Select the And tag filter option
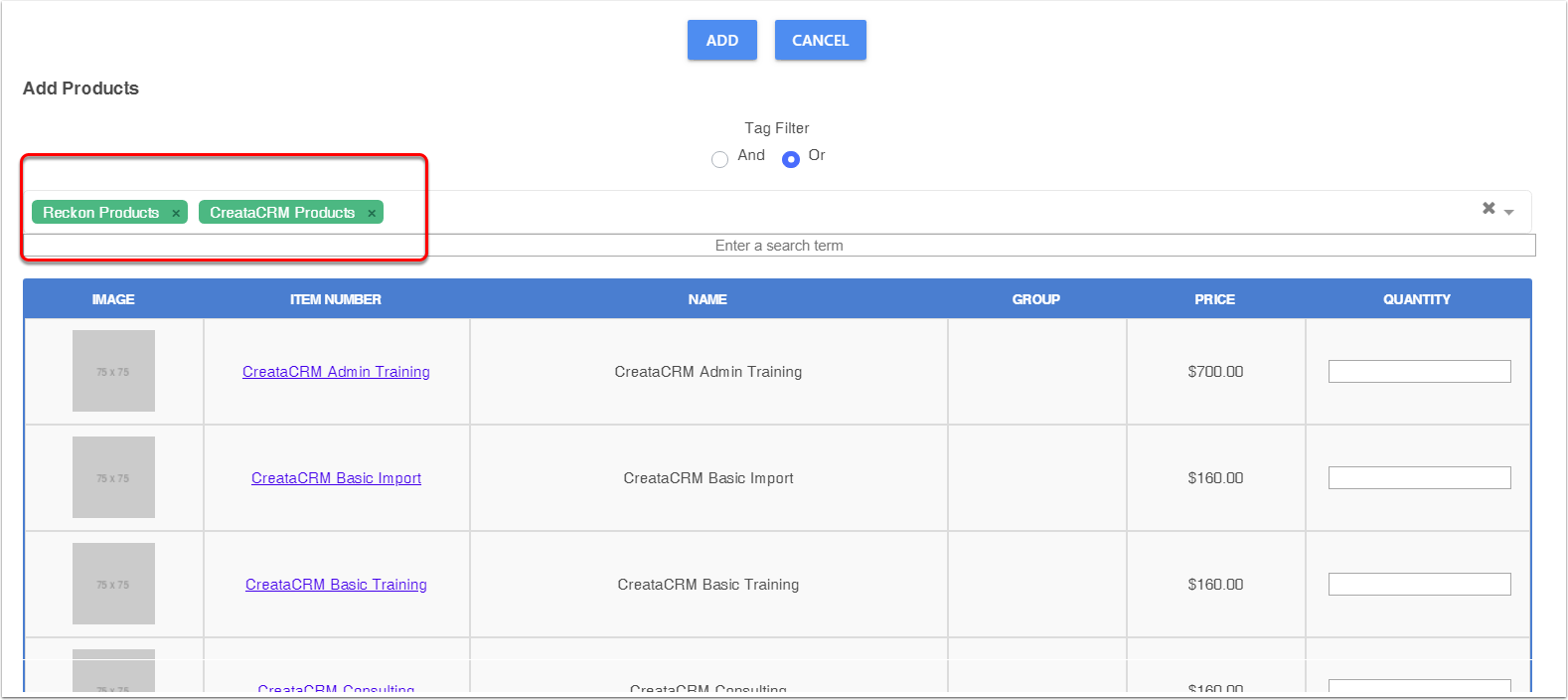1568x700 pixels. pyautogui.click(x=720, y=159)
